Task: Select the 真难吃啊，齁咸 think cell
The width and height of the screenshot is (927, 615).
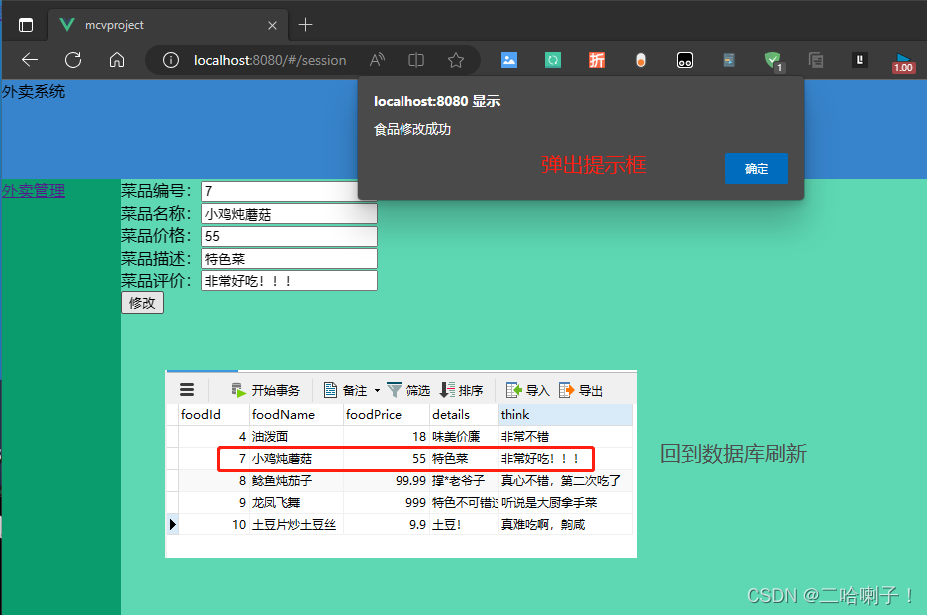Action: pos(566,525)
